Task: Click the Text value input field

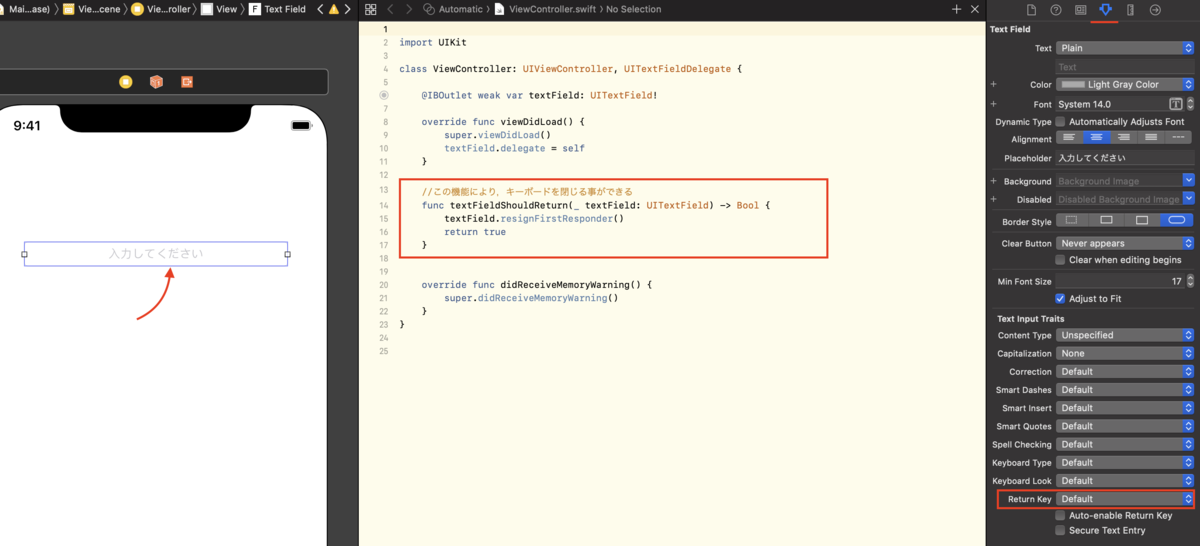Action: (1125, 67)
